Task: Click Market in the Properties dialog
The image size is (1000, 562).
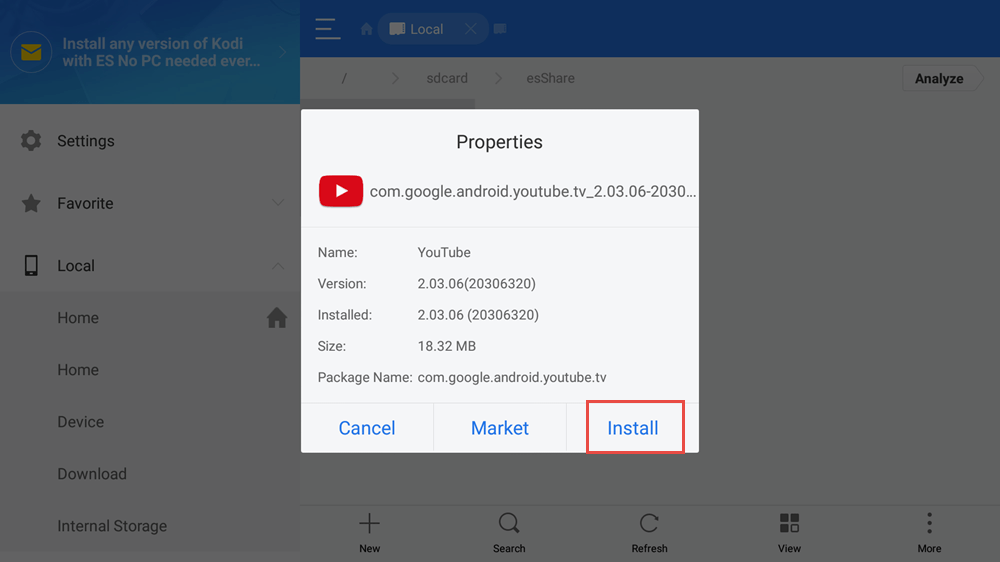Action: click(500, 427)
